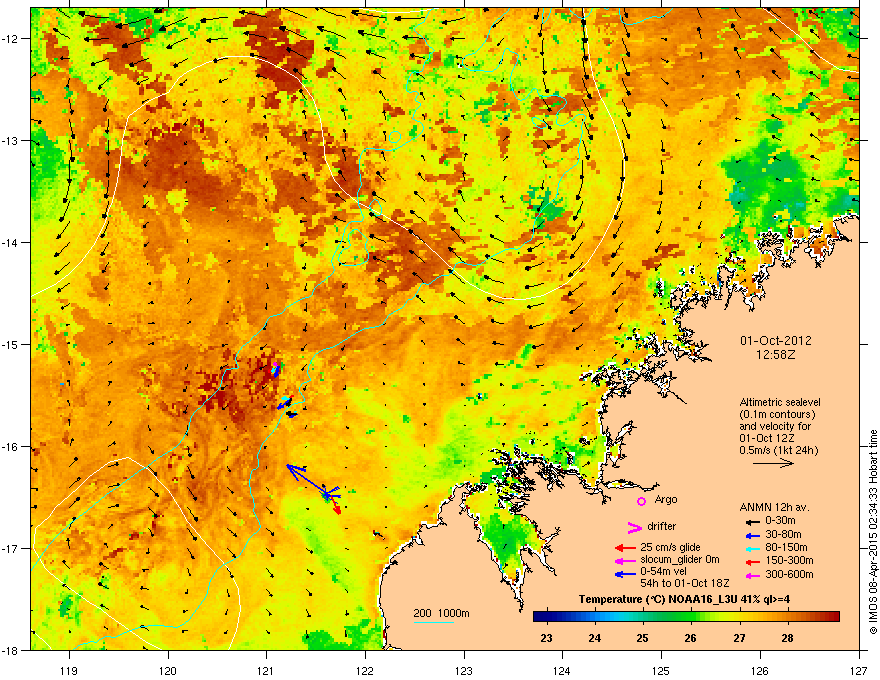Click the small cyan closed contour near 122.3, -13
Screen dimensions: 880x680
pyautogui.click(x=395, y=137)
